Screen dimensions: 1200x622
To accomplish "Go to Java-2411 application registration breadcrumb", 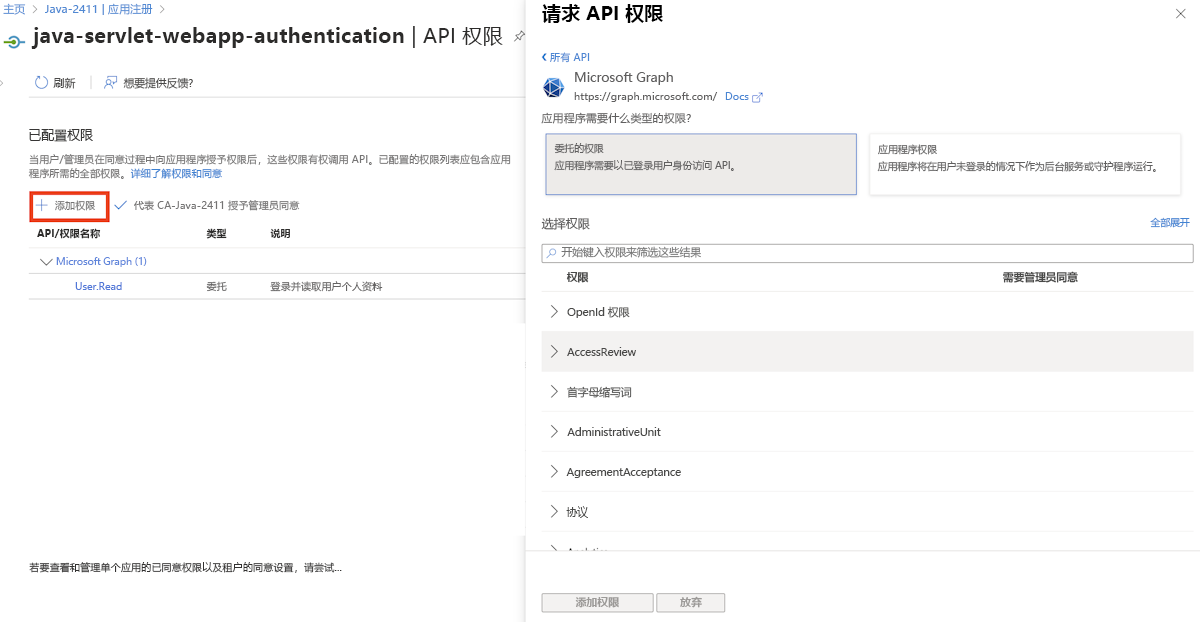I will pos(98,9).
